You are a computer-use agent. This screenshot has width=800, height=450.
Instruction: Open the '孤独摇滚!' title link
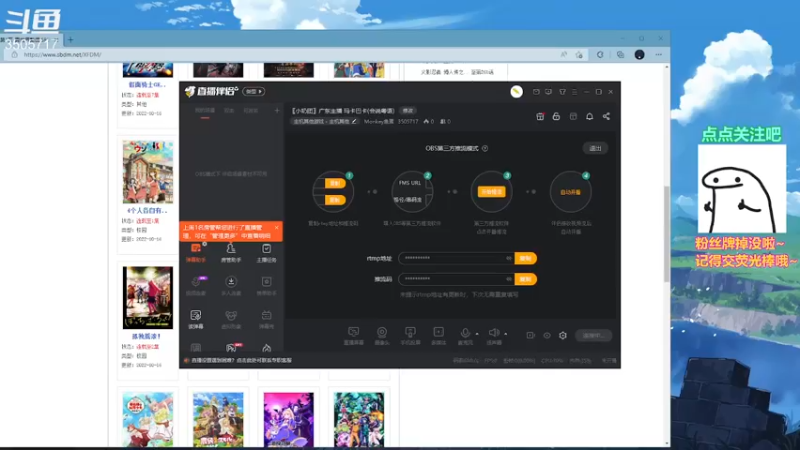(x=146, y=337)
